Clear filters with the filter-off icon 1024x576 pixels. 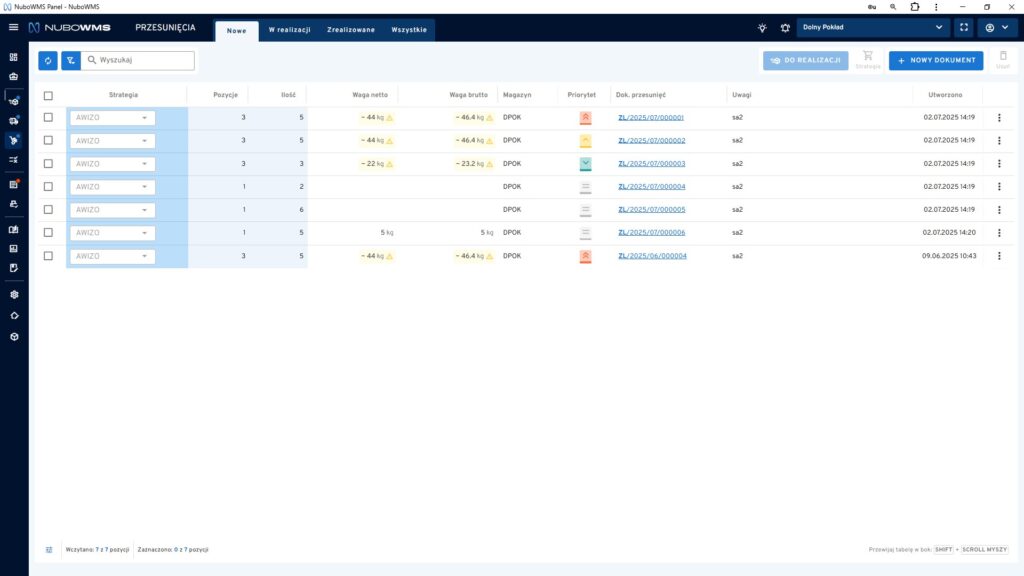(70, 61)
